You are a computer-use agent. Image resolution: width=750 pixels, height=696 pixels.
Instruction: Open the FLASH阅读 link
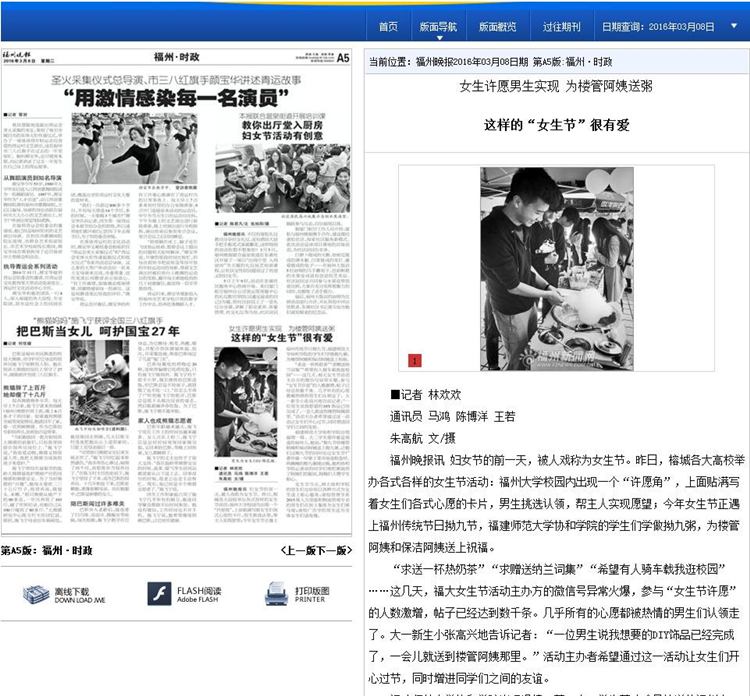coord(199,595)
